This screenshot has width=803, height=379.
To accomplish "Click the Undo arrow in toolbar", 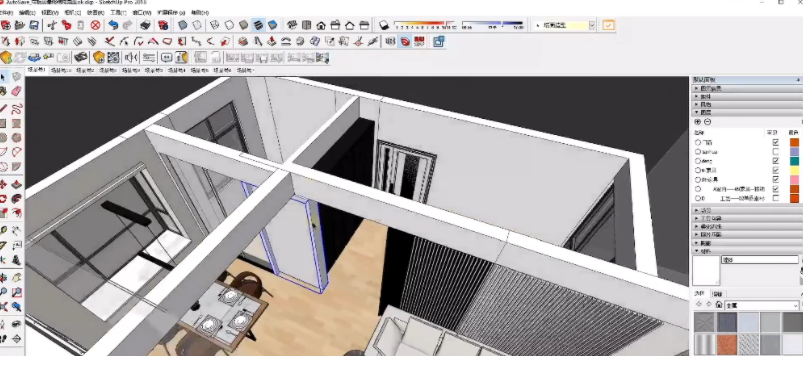I will tap(113, 25).
